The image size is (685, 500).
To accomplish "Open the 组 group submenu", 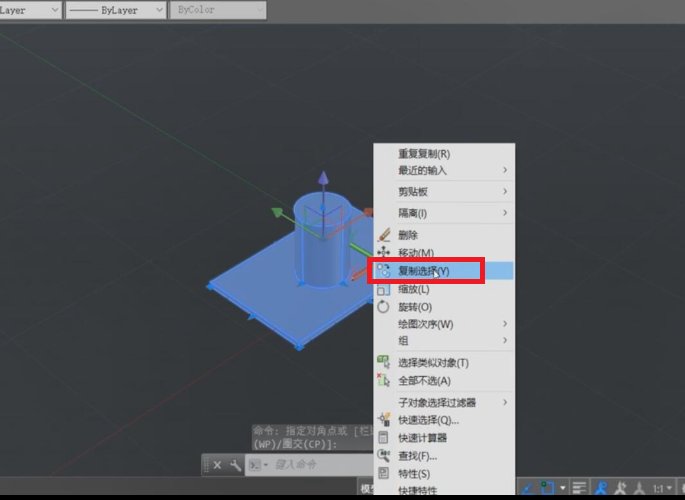I will (x=444, y=340).
